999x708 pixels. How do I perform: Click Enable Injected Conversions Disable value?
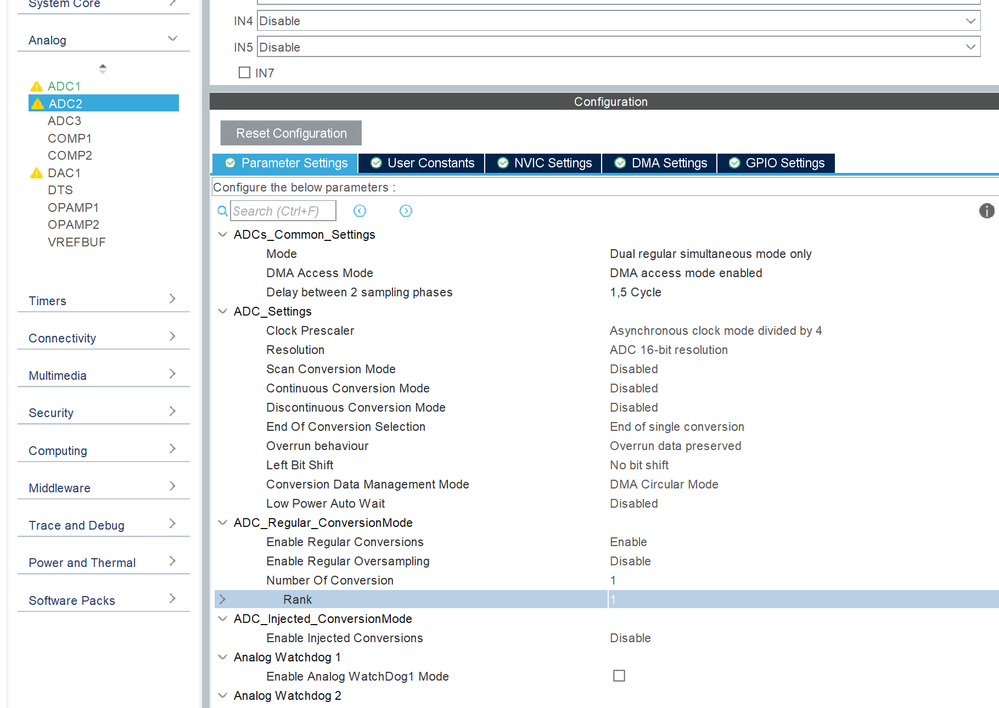pyautogui.click(x=630, y=638)
